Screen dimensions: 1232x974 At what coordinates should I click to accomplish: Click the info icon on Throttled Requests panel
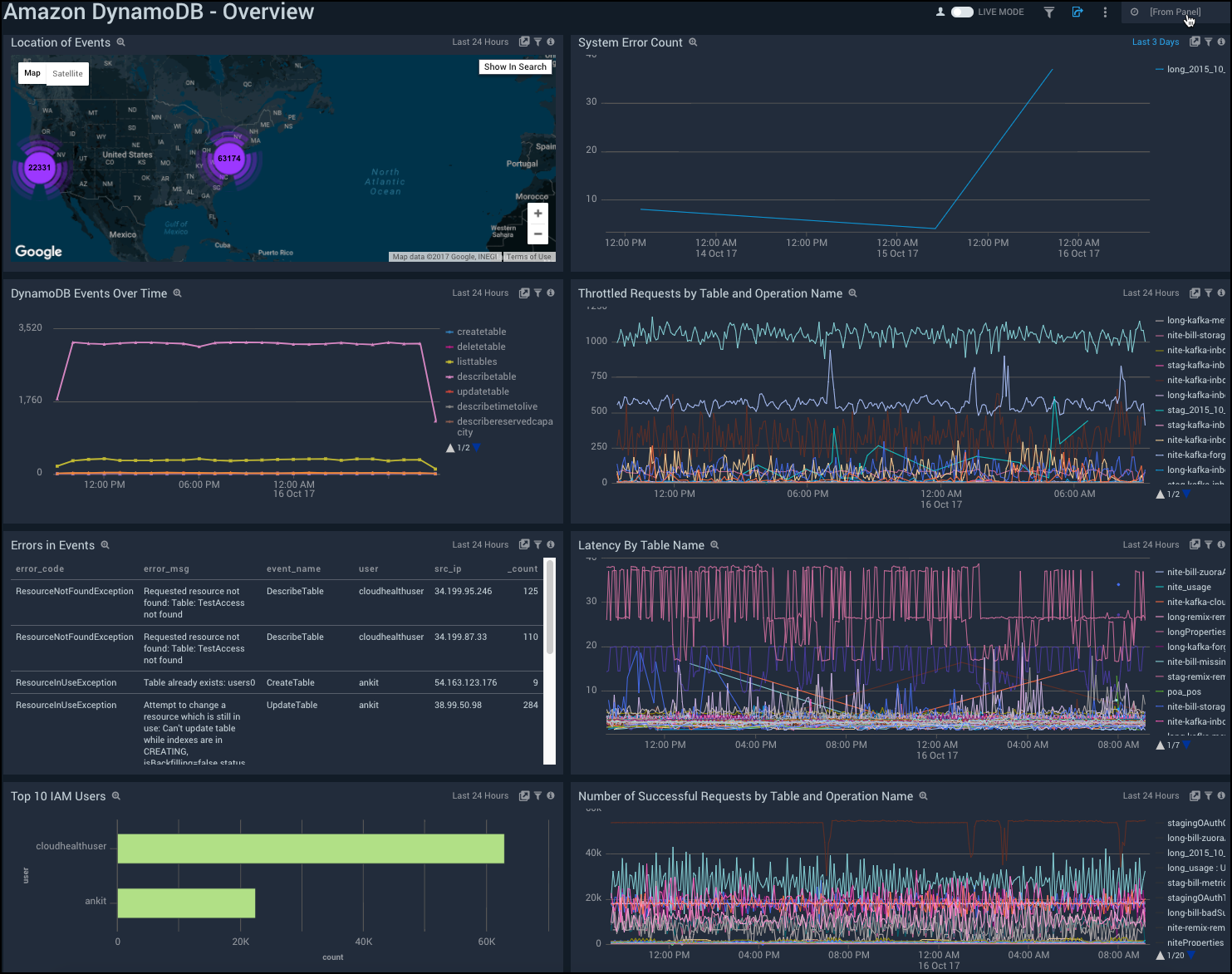click(x=1221, y=293)
